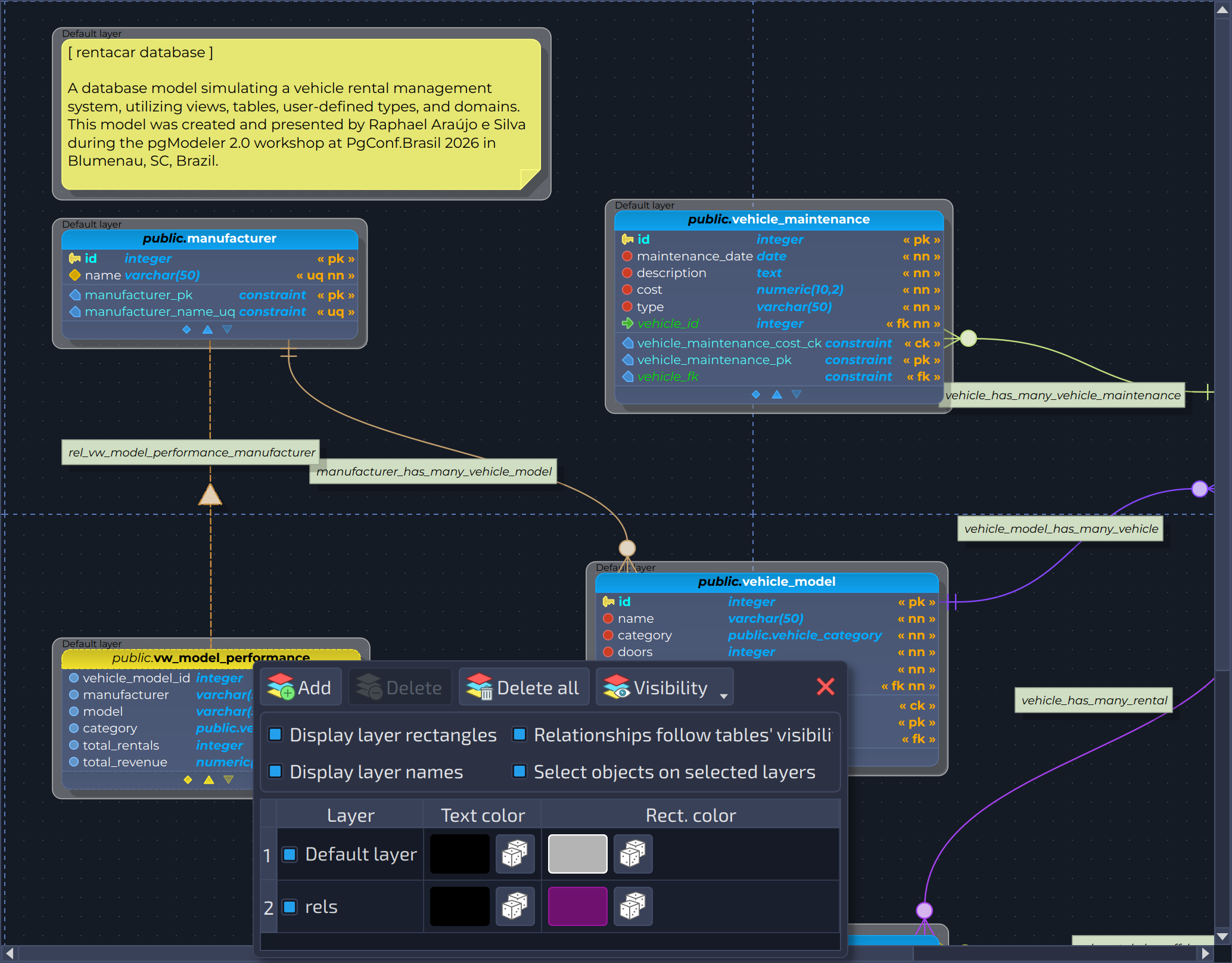1232x963 pixels.
Task: Click diamond toggle on manufacturer table footer
Action: [186, 330]
